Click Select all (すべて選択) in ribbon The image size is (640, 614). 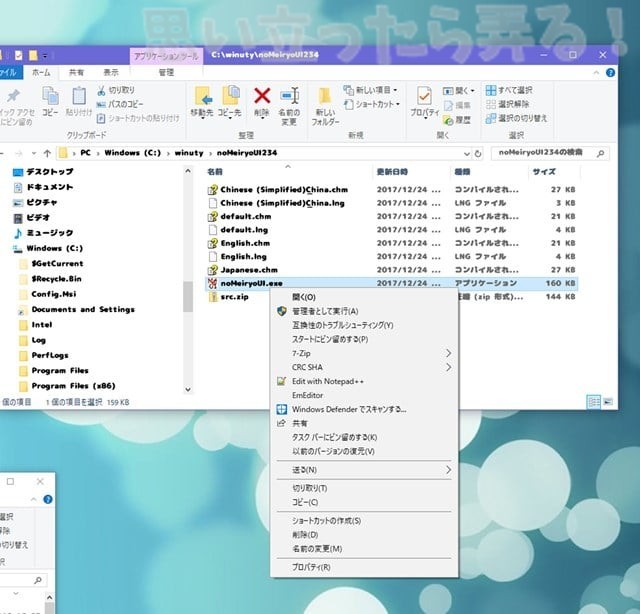[x=514, y=90]
